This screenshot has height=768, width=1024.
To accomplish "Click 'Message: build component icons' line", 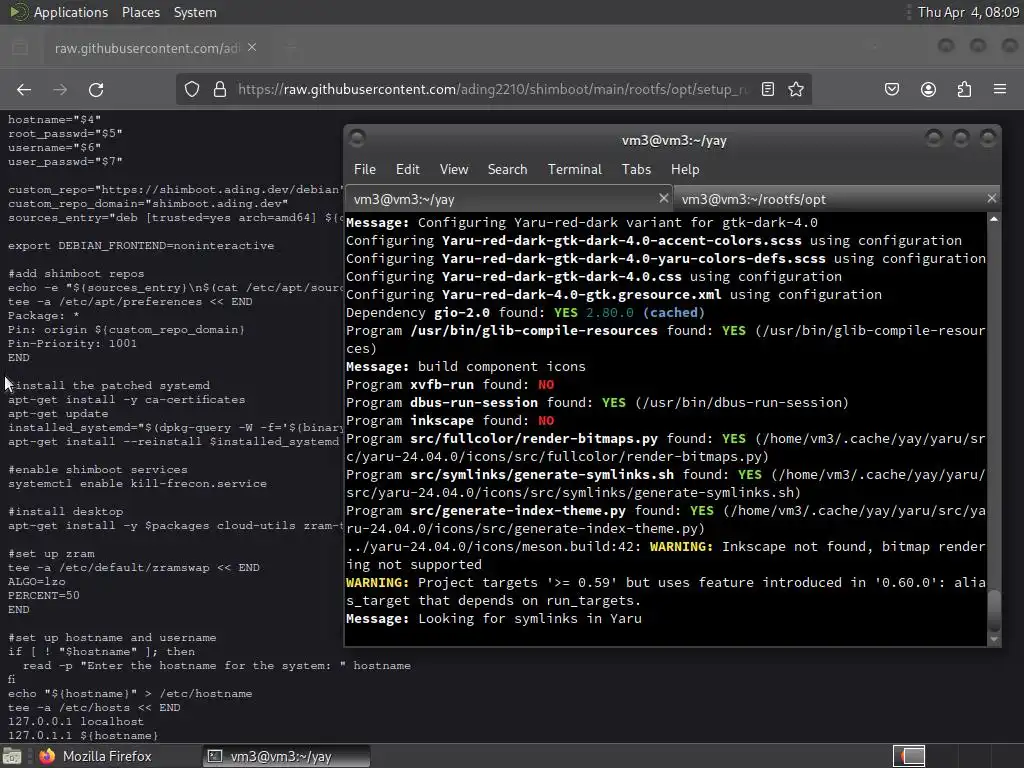I will pyautogui.click(x=466, y=366).
